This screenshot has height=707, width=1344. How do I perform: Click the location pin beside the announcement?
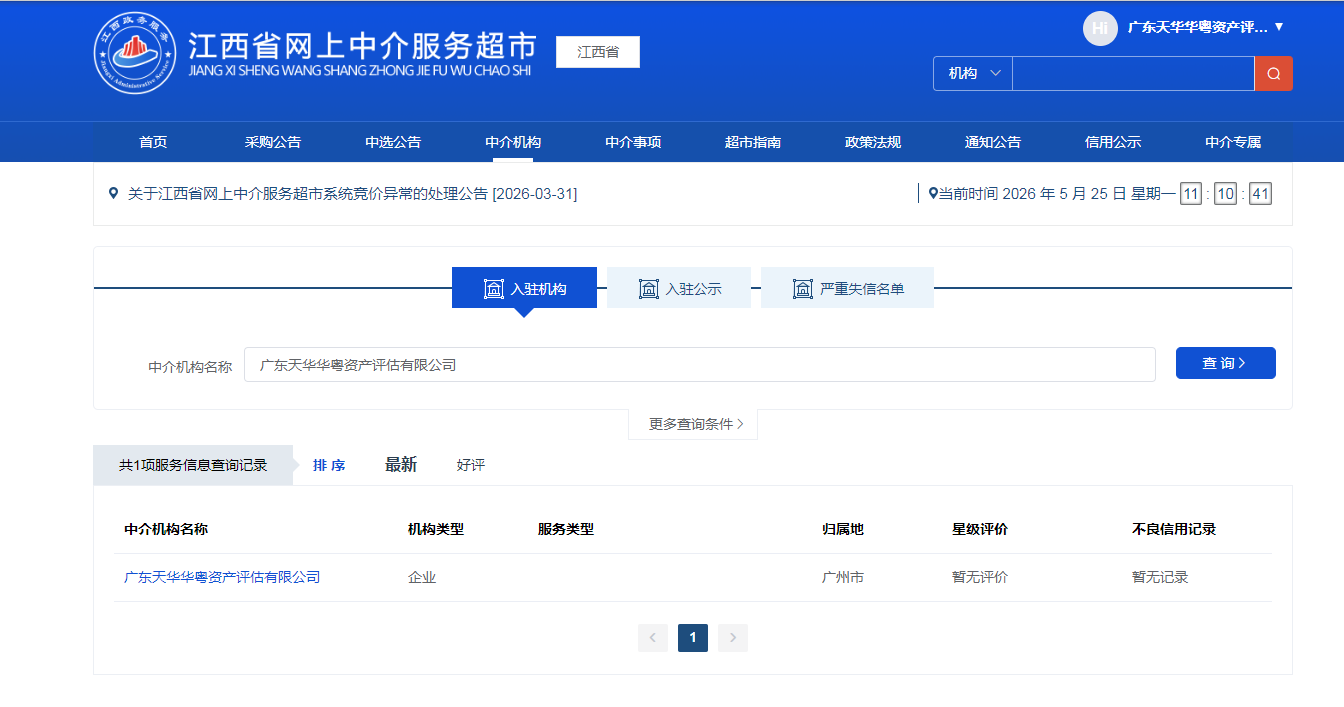(x=113, y=193)
